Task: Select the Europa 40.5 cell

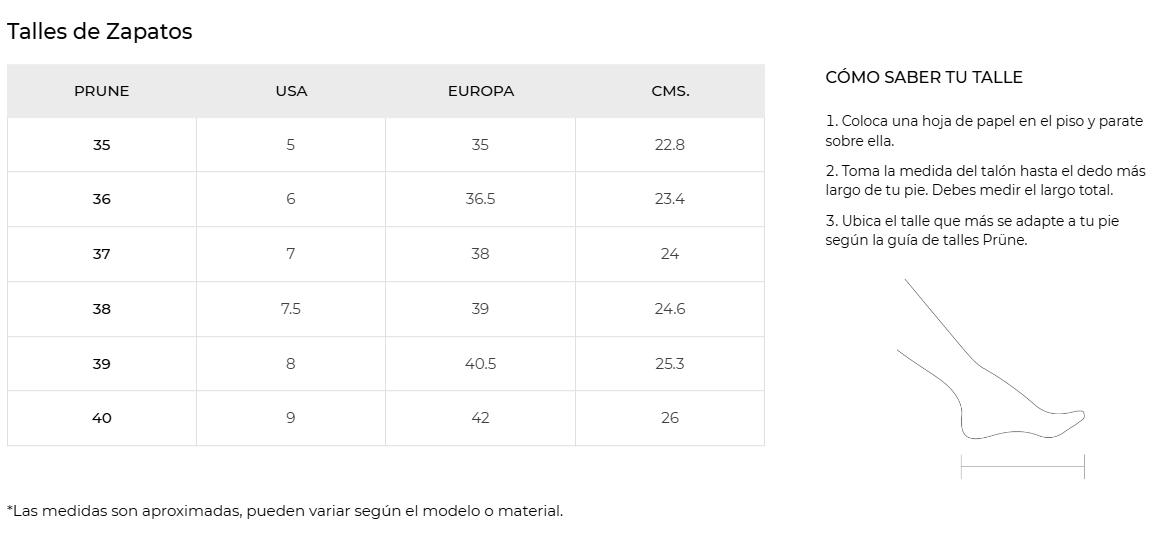Action: [480, 364]
